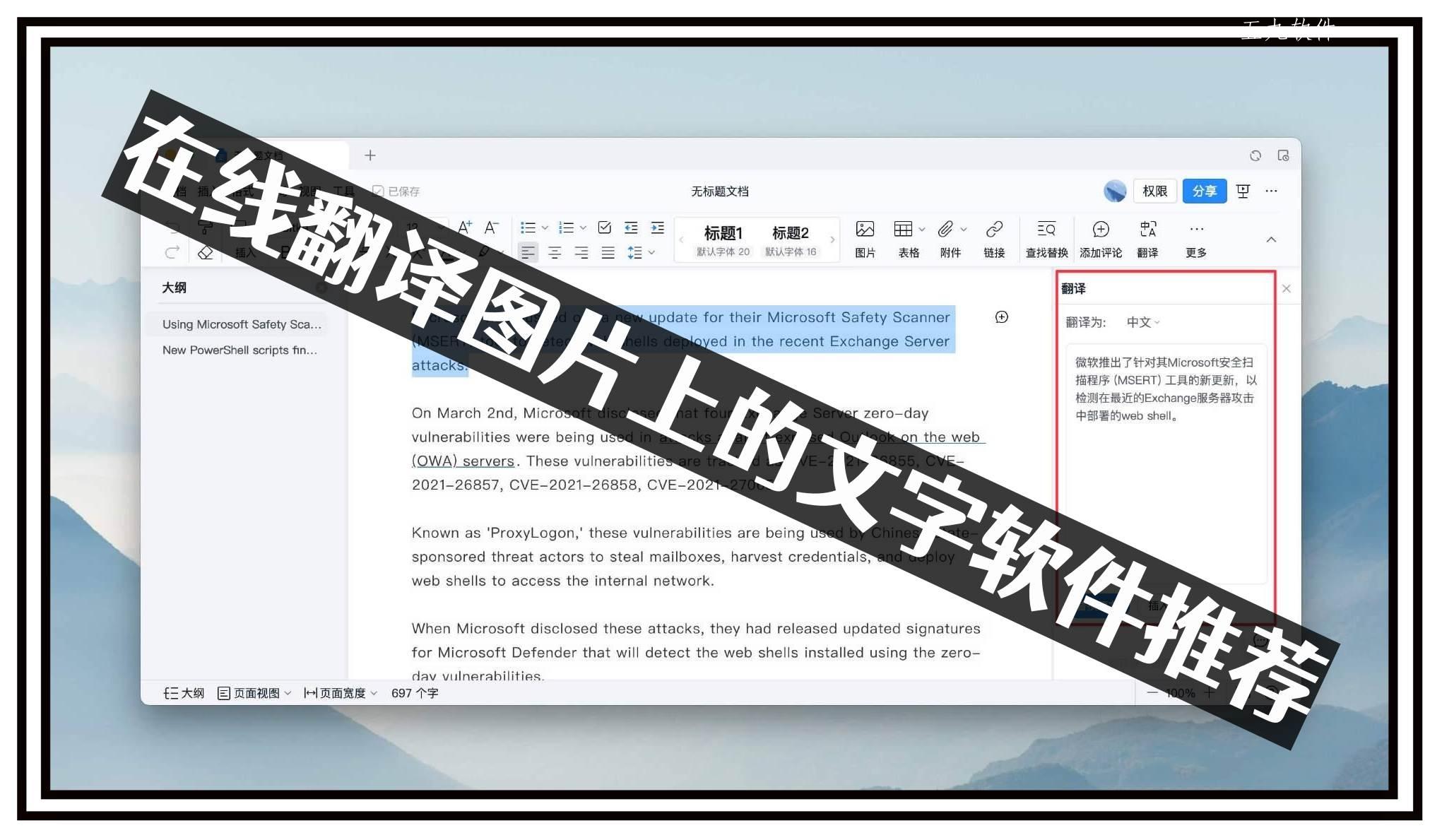This screenshot has width=1442, height=840.
Task: Open the 工具 menu
Action: tap(344, 191)
